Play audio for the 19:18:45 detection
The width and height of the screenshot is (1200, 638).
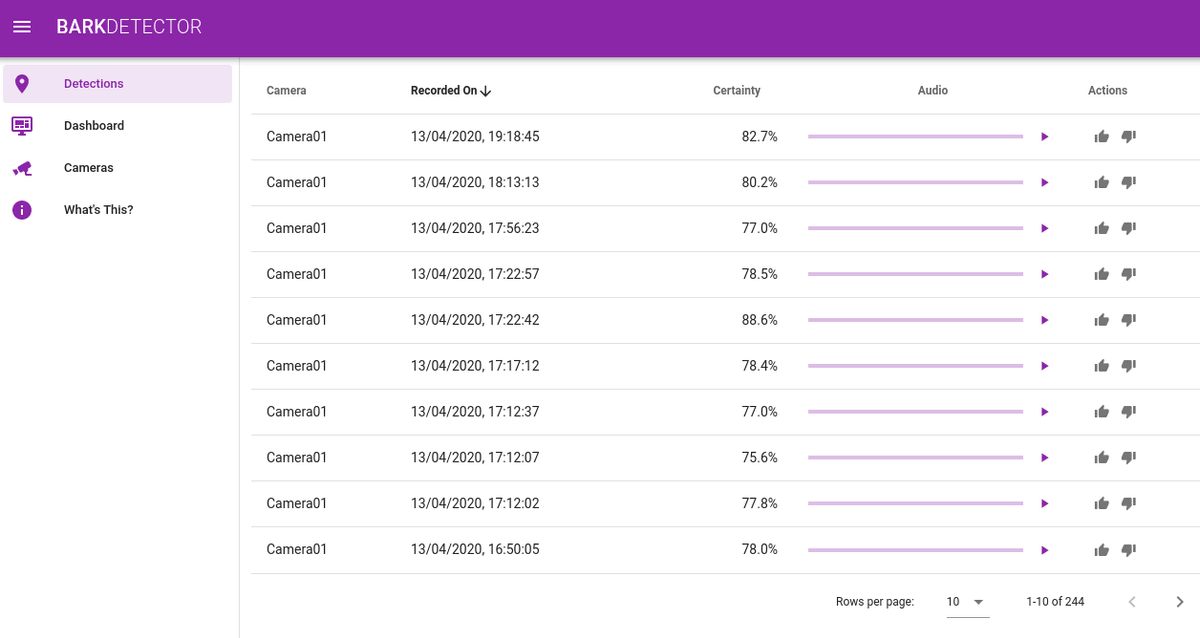[1044, 136]
